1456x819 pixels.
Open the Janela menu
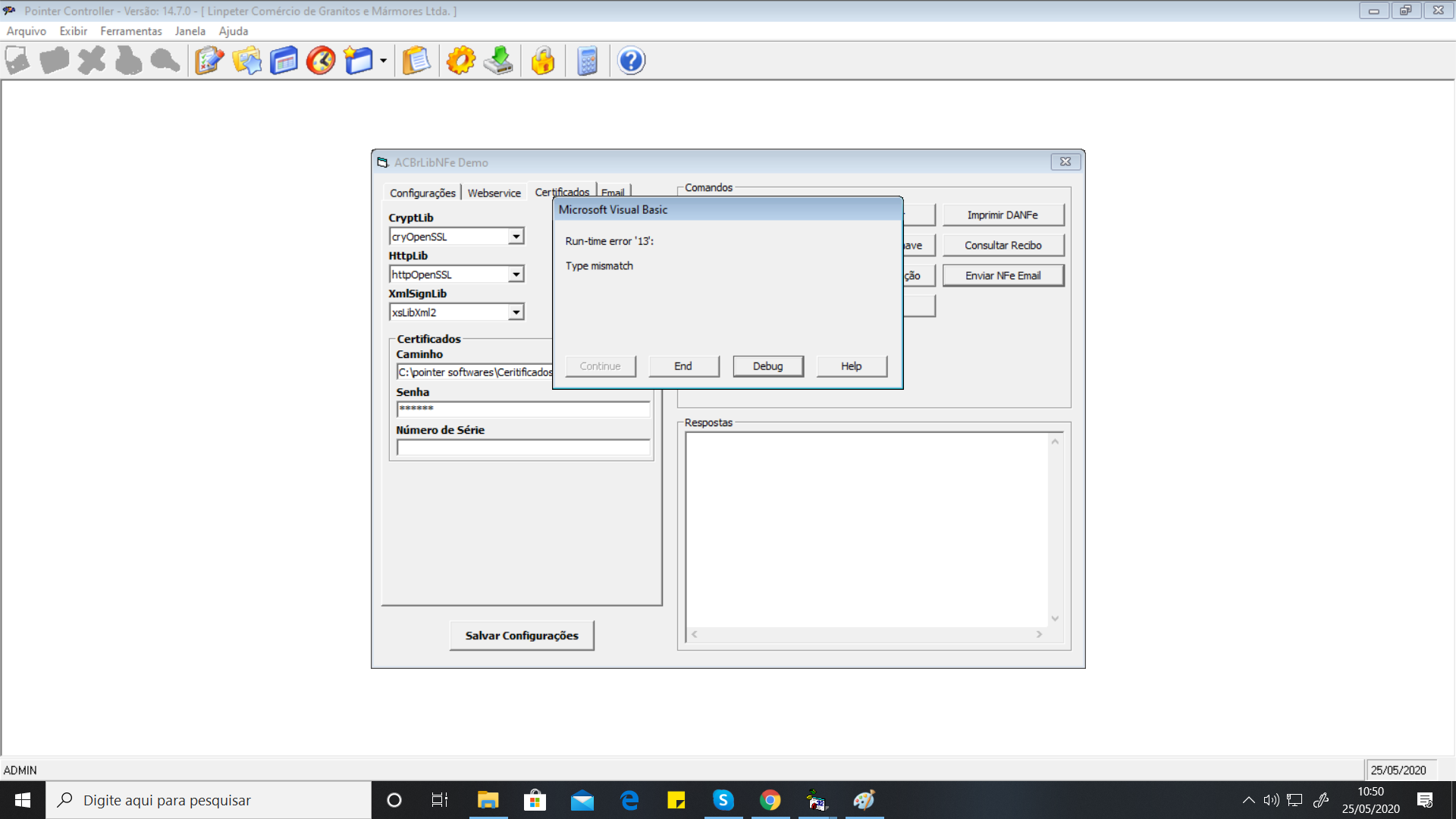[x=190, y=31]
